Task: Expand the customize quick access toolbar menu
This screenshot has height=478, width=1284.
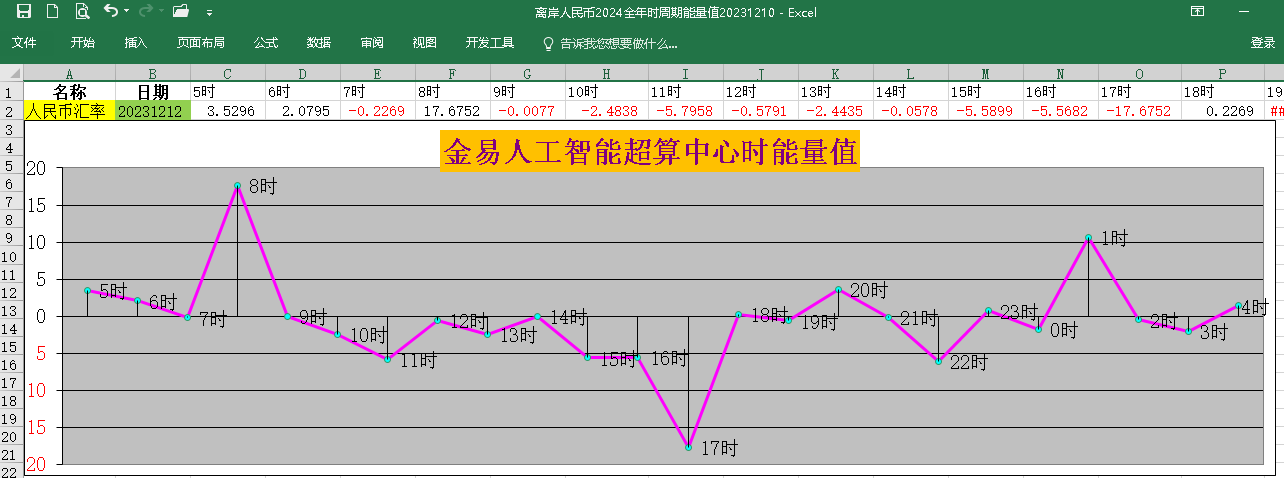Action: tap(209, 13)
